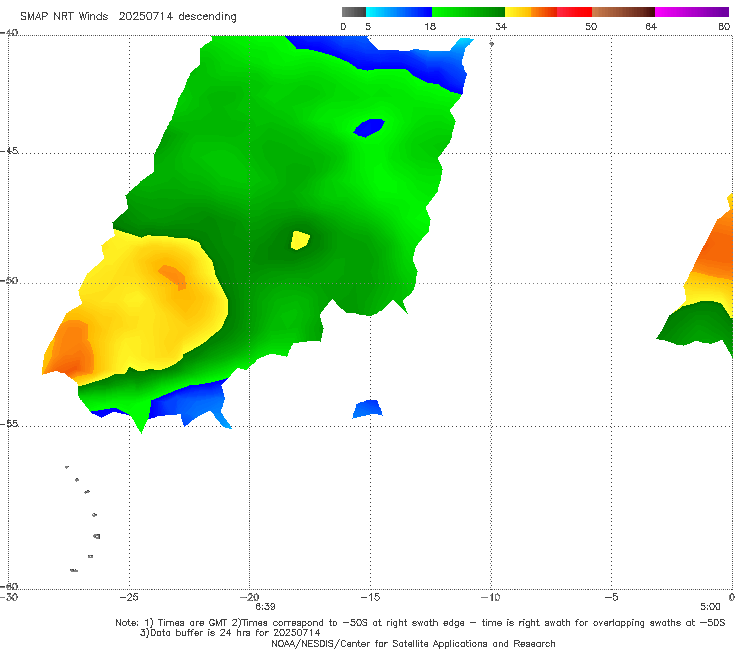740x650 pixels.
Task: Click the longitude label '-30'
Action: [x=9, y=597]
